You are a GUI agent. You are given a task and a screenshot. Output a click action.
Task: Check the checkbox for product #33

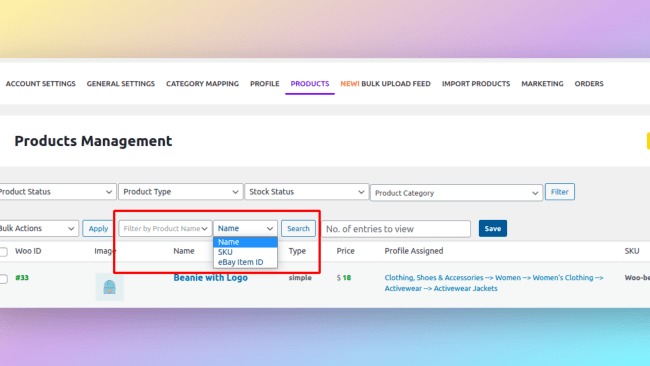click(x=3, y=279)
